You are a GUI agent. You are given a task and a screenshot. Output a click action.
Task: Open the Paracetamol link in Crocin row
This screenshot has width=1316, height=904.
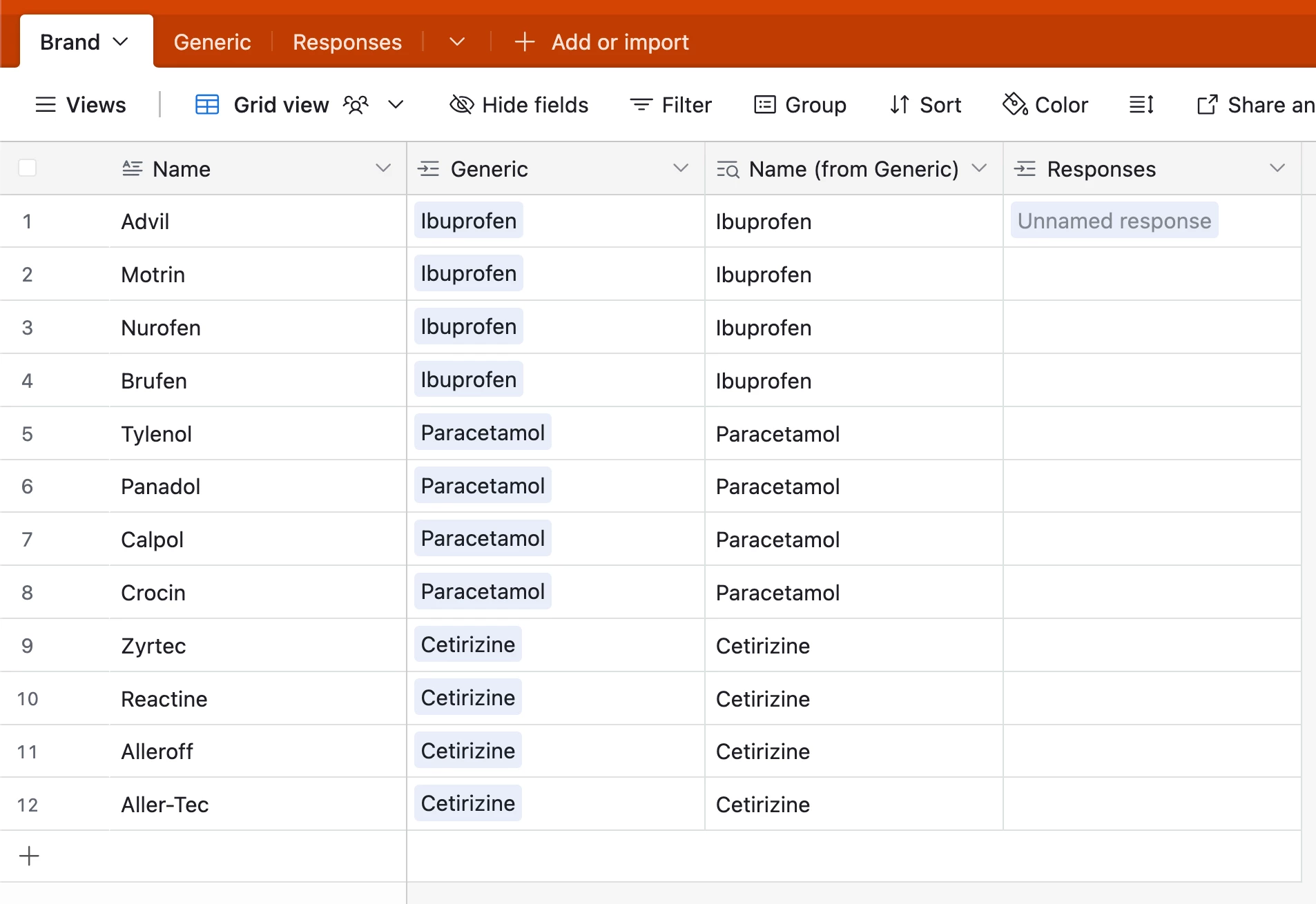click(483, 591)
